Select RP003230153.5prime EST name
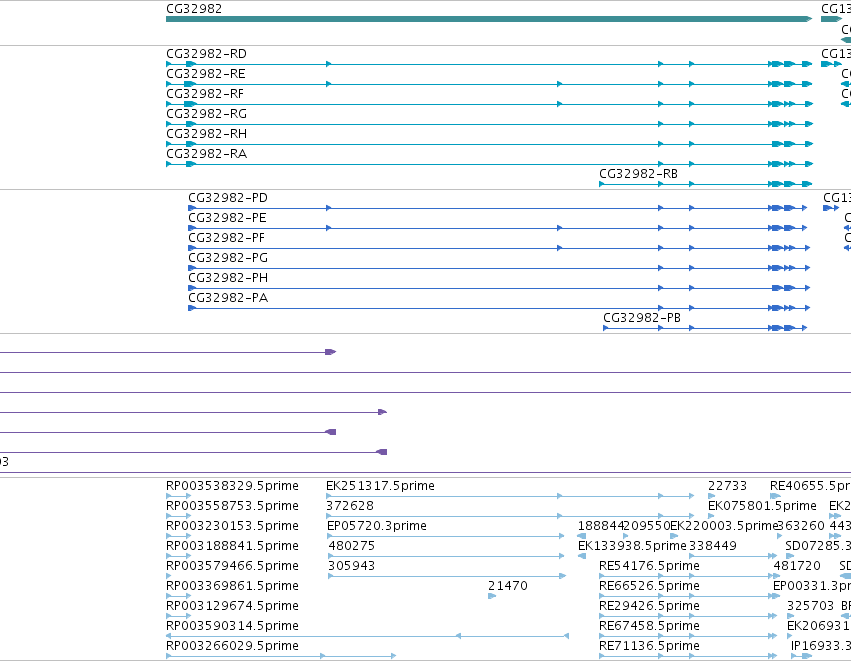Viewport: 851px width, 661px height. click(232, 526)
